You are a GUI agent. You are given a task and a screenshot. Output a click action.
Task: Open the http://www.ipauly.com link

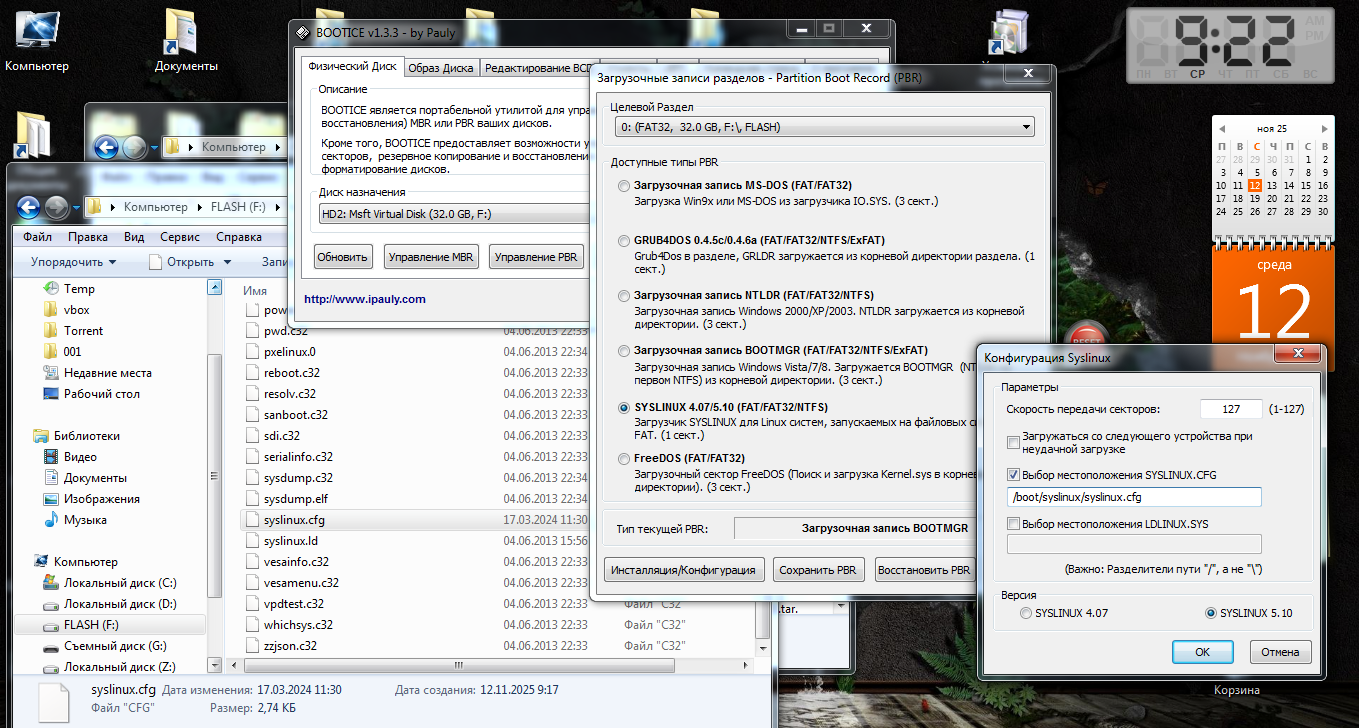point(364,299)
